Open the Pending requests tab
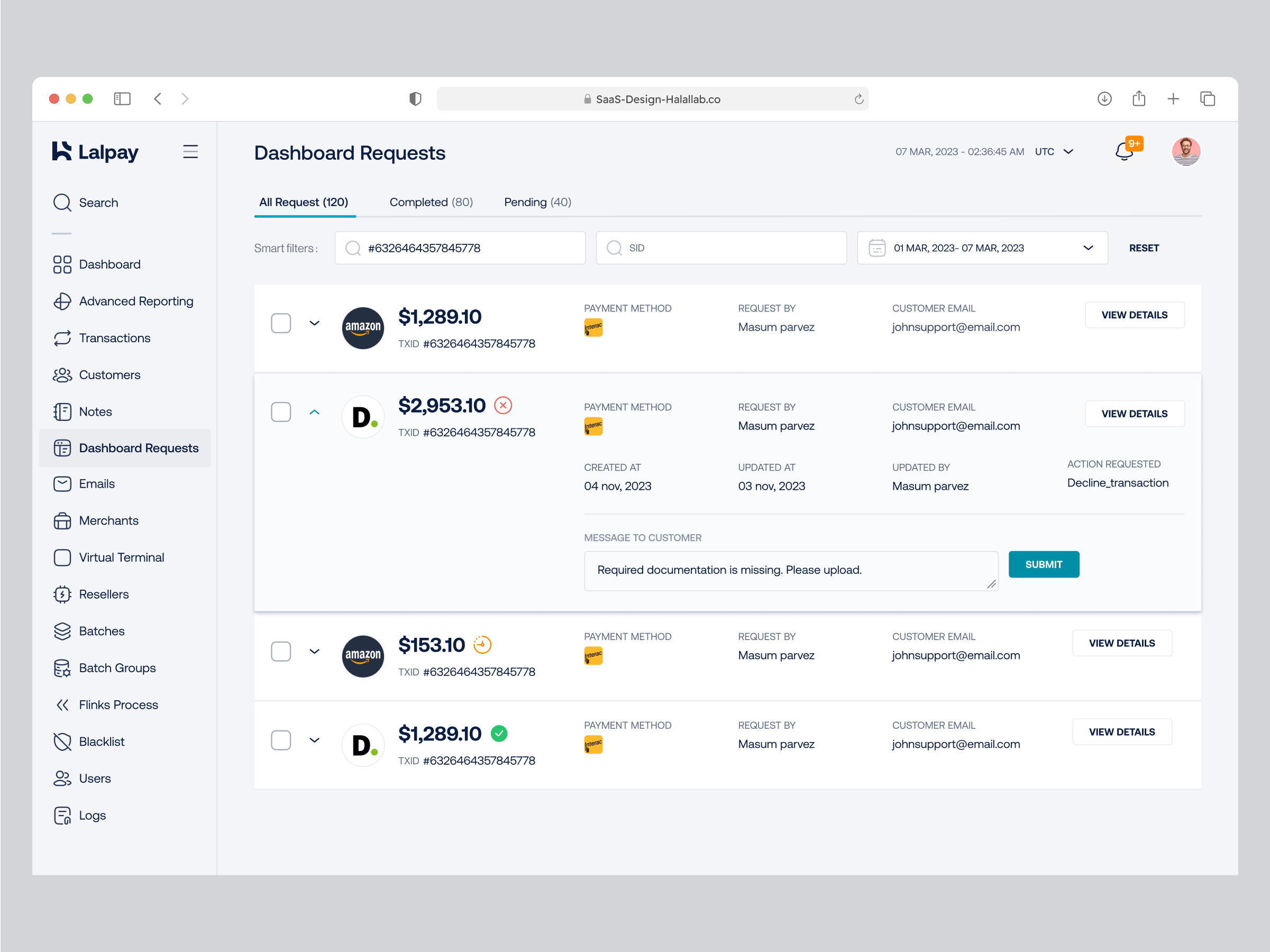This screenshot has width=1270, height=952. click(x=537, y=202)
